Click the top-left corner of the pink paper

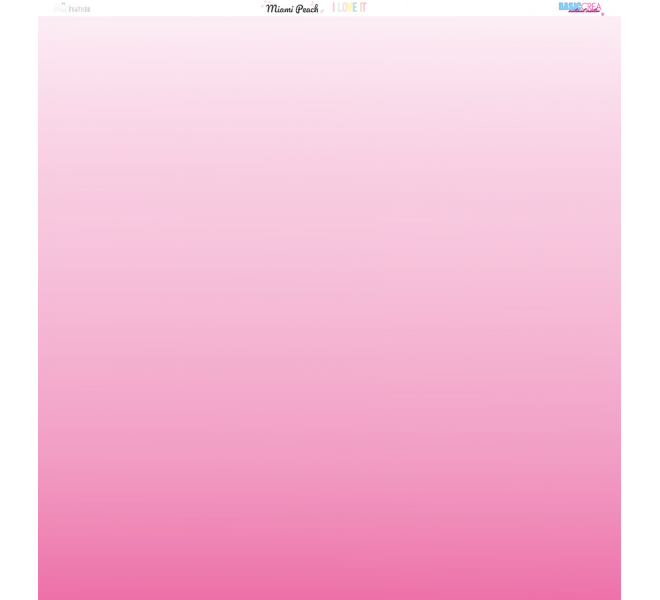[40, 18]
